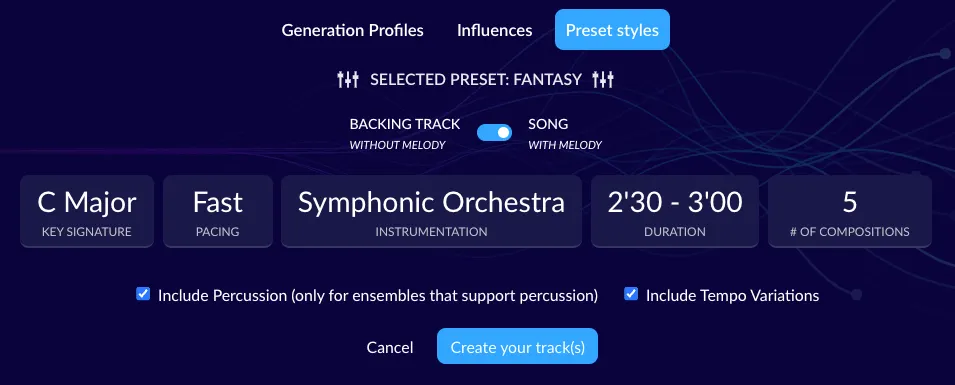955x385 pixels.
Task: Click the Create your track(s) button
Action: [518, 347]
